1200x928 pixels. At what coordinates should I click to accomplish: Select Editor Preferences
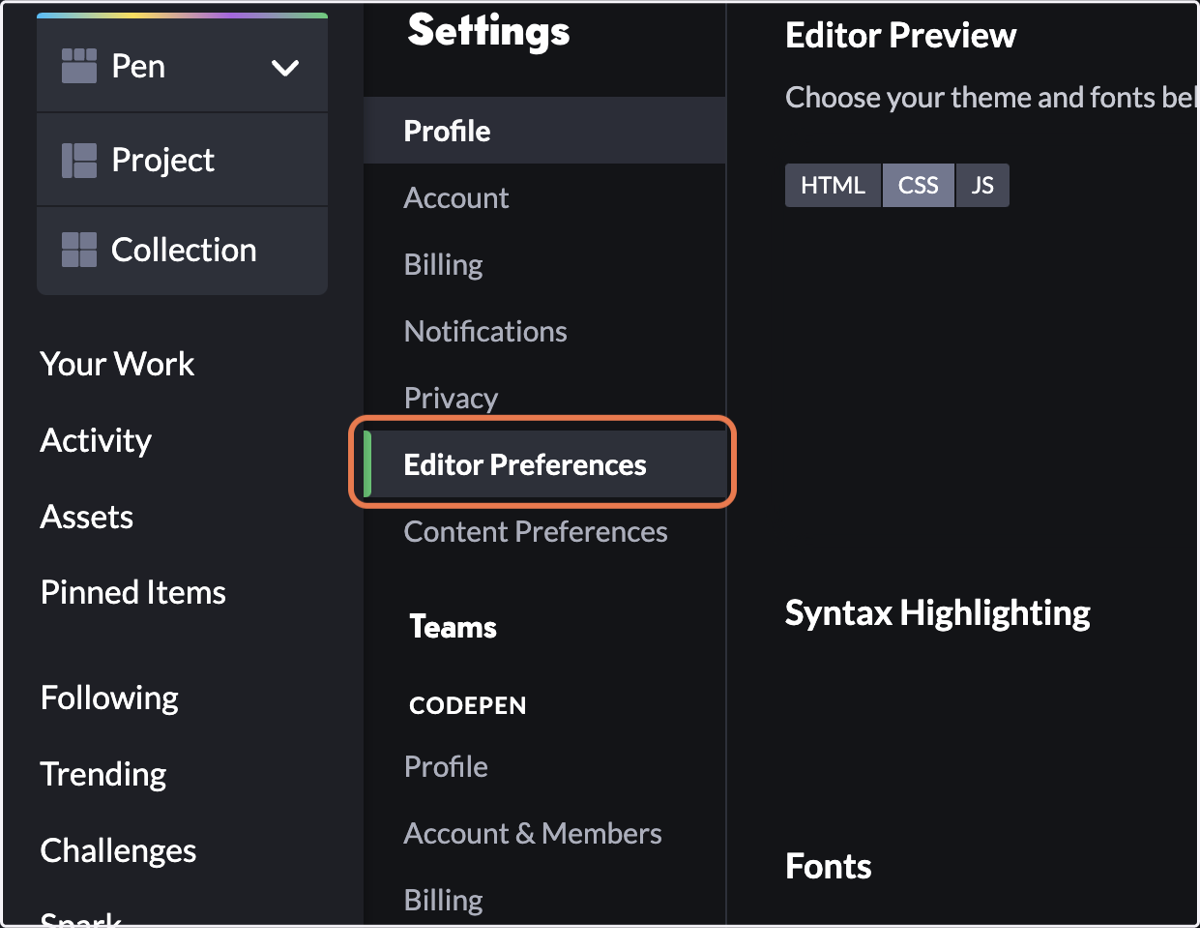[545, 464]
